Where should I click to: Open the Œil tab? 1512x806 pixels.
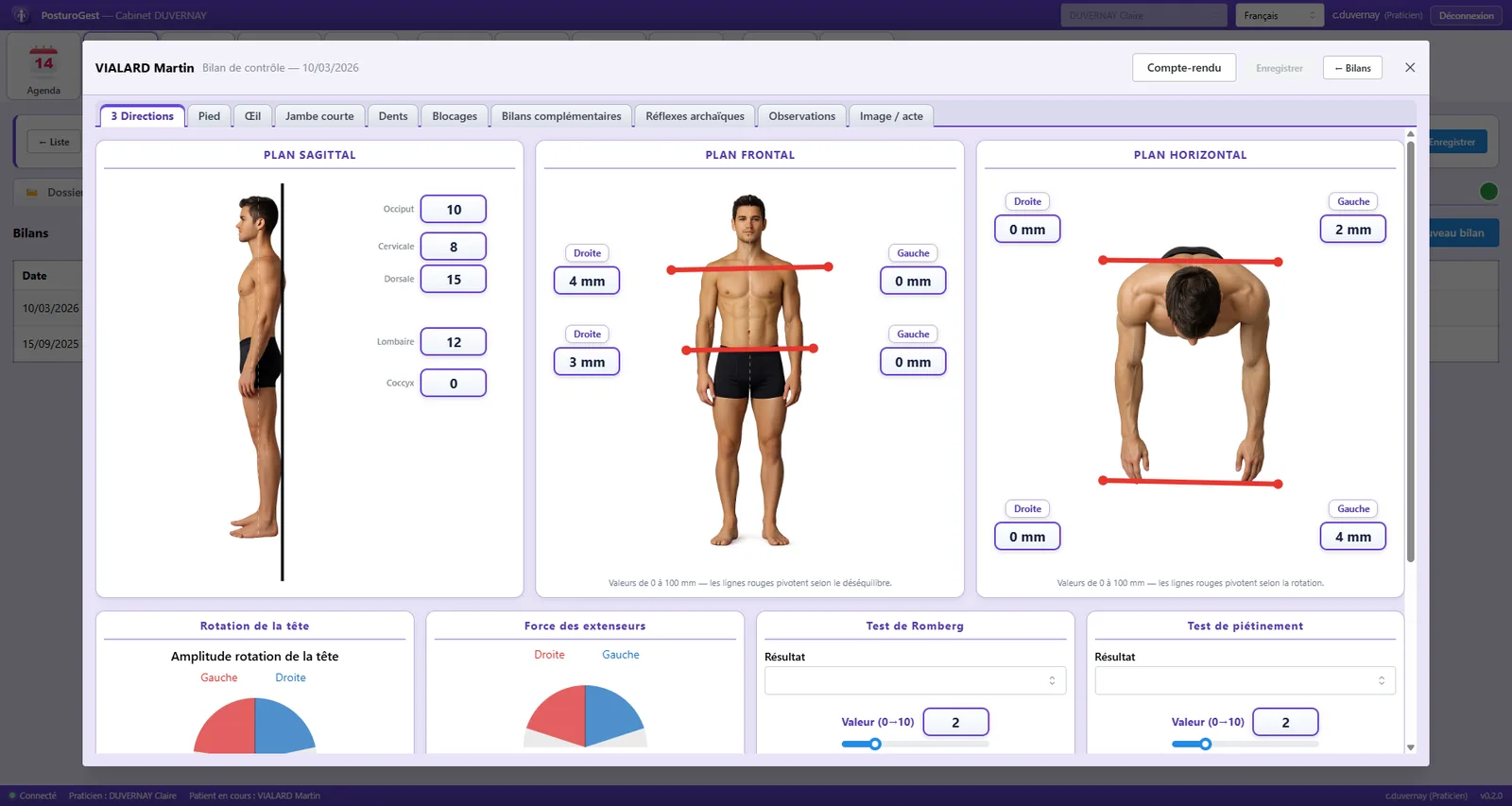coord(252,116)
